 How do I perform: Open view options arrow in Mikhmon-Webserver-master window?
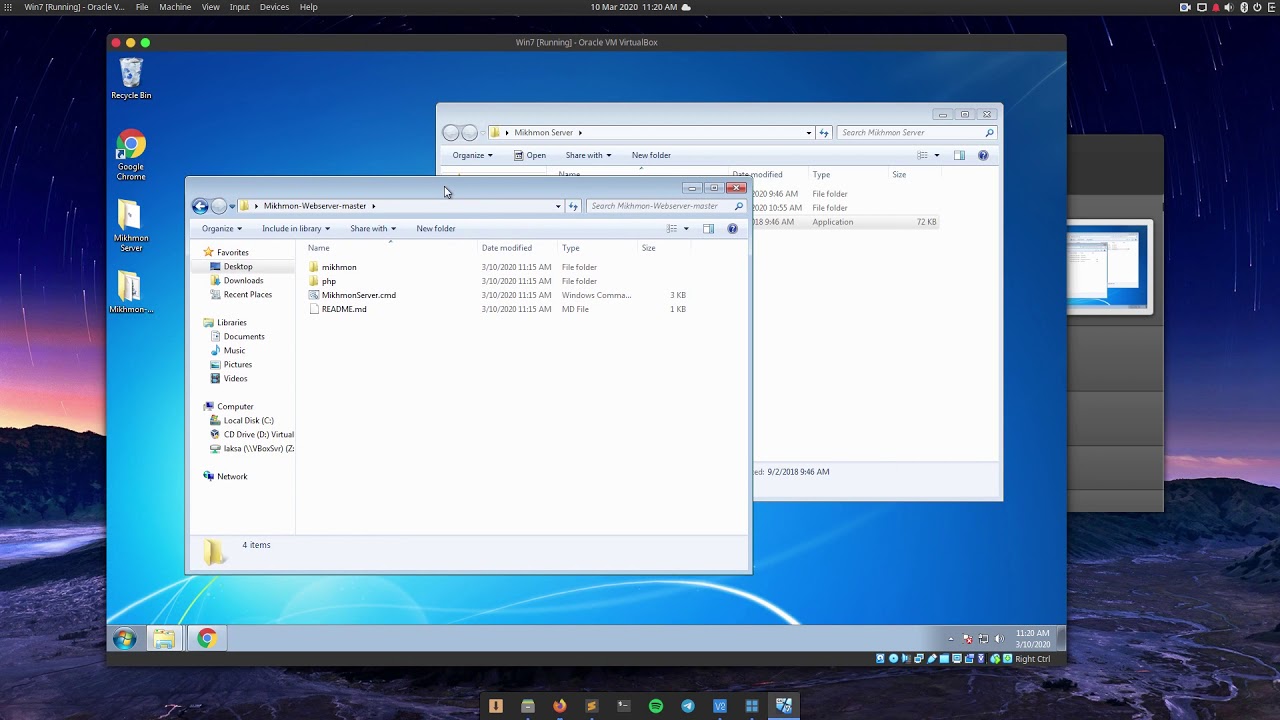(x=686, y=229)
